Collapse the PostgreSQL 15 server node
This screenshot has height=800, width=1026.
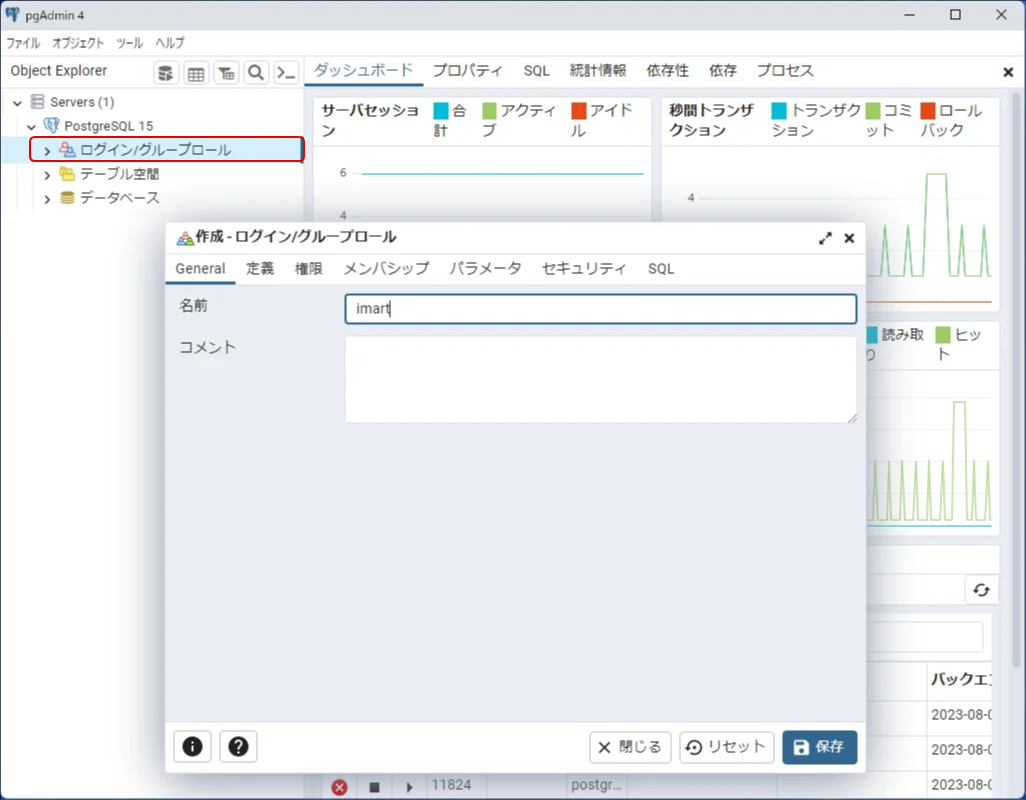32,127
